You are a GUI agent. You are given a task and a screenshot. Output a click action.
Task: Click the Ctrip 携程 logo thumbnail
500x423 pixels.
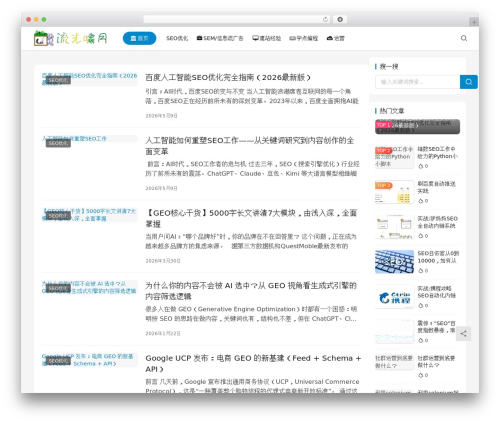(x=394, y=297)
